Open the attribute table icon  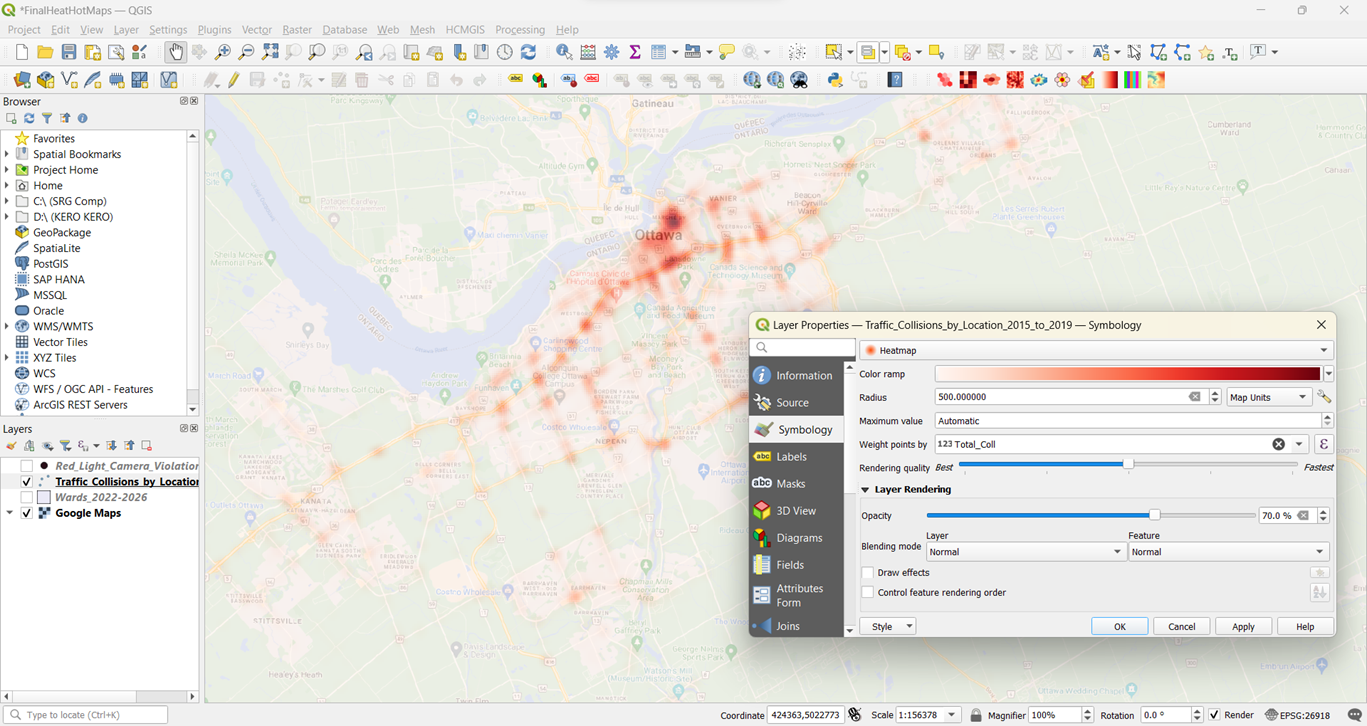click(659, 52)
